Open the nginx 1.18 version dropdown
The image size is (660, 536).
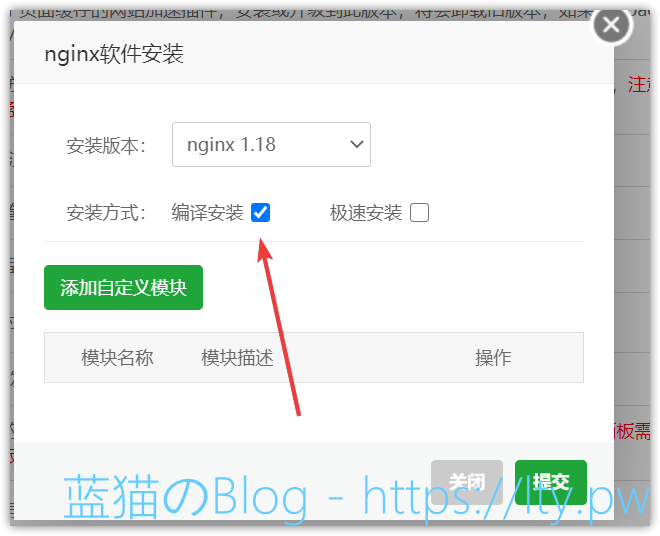pos(271,145)
